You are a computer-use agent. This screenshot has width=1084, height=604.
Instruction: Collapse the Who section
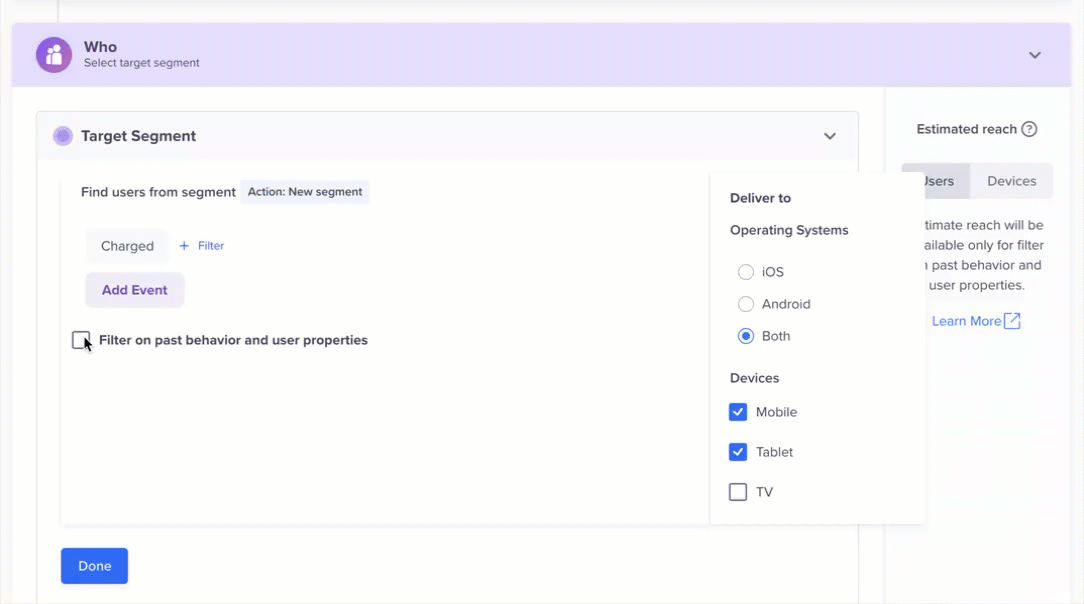[1035, 55]
